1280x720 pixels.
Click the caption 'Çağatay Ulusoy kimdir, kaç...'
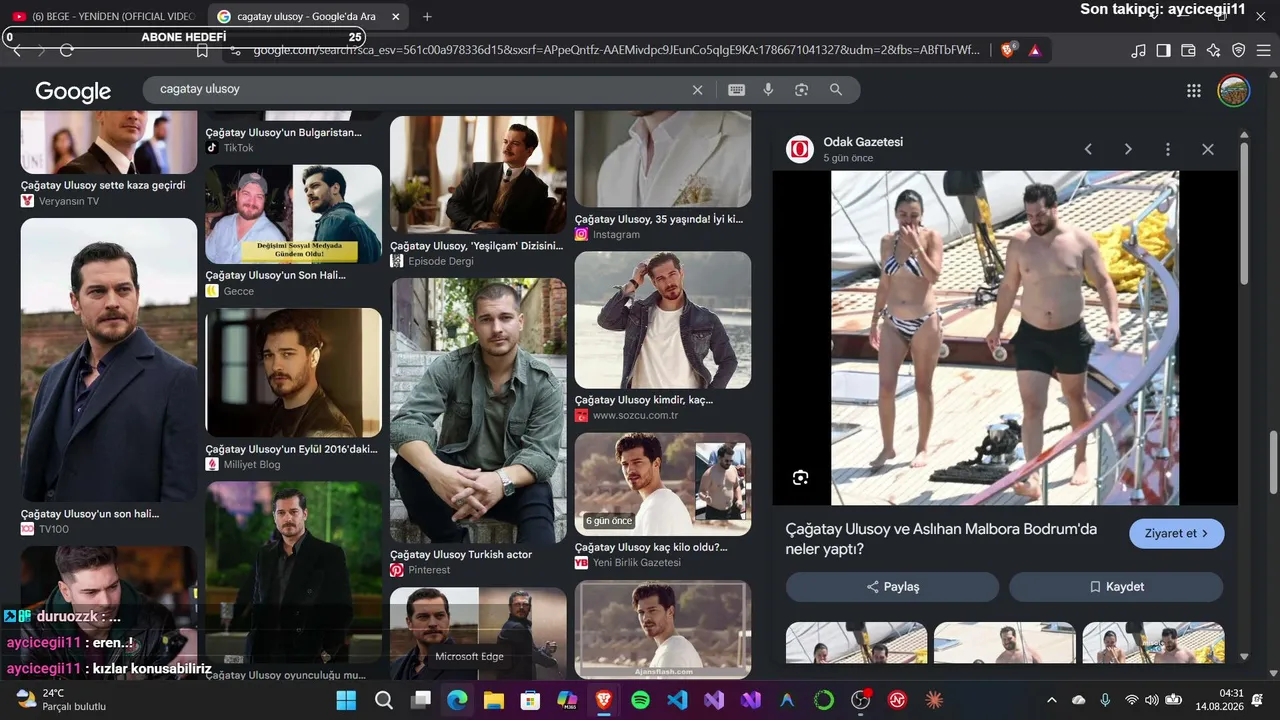pyautogui.click(x=644, y=400)
